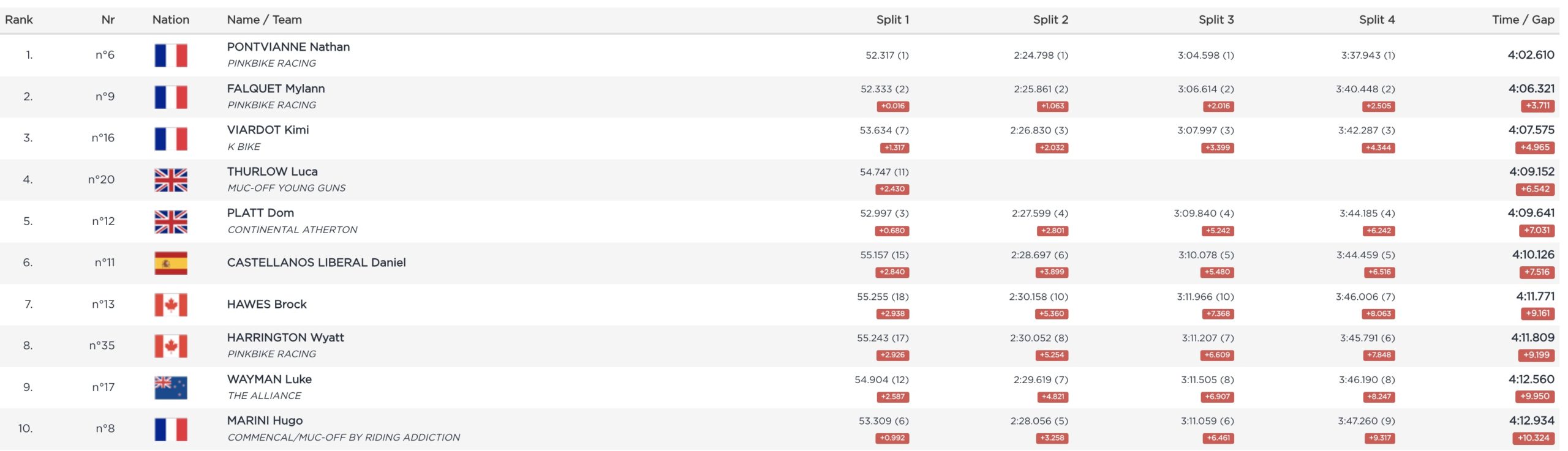Select the winning time 4:02.610
This screenshot has width=1568, height=451.
click(x=1531, y=55)
